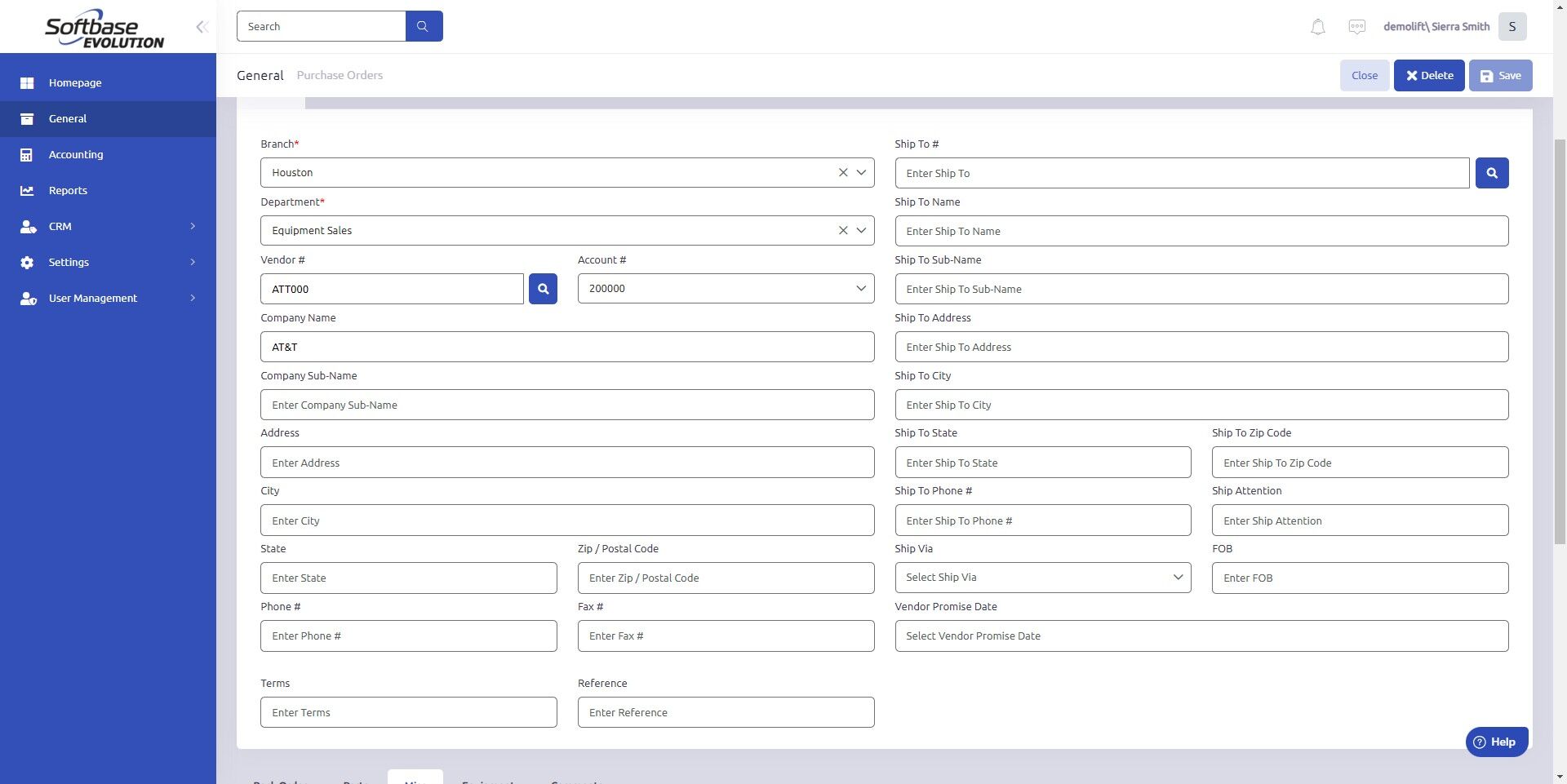The image size is (1567, 784).
Task: Open Reports from the sidebar
Action: click(x=67, y=190)
